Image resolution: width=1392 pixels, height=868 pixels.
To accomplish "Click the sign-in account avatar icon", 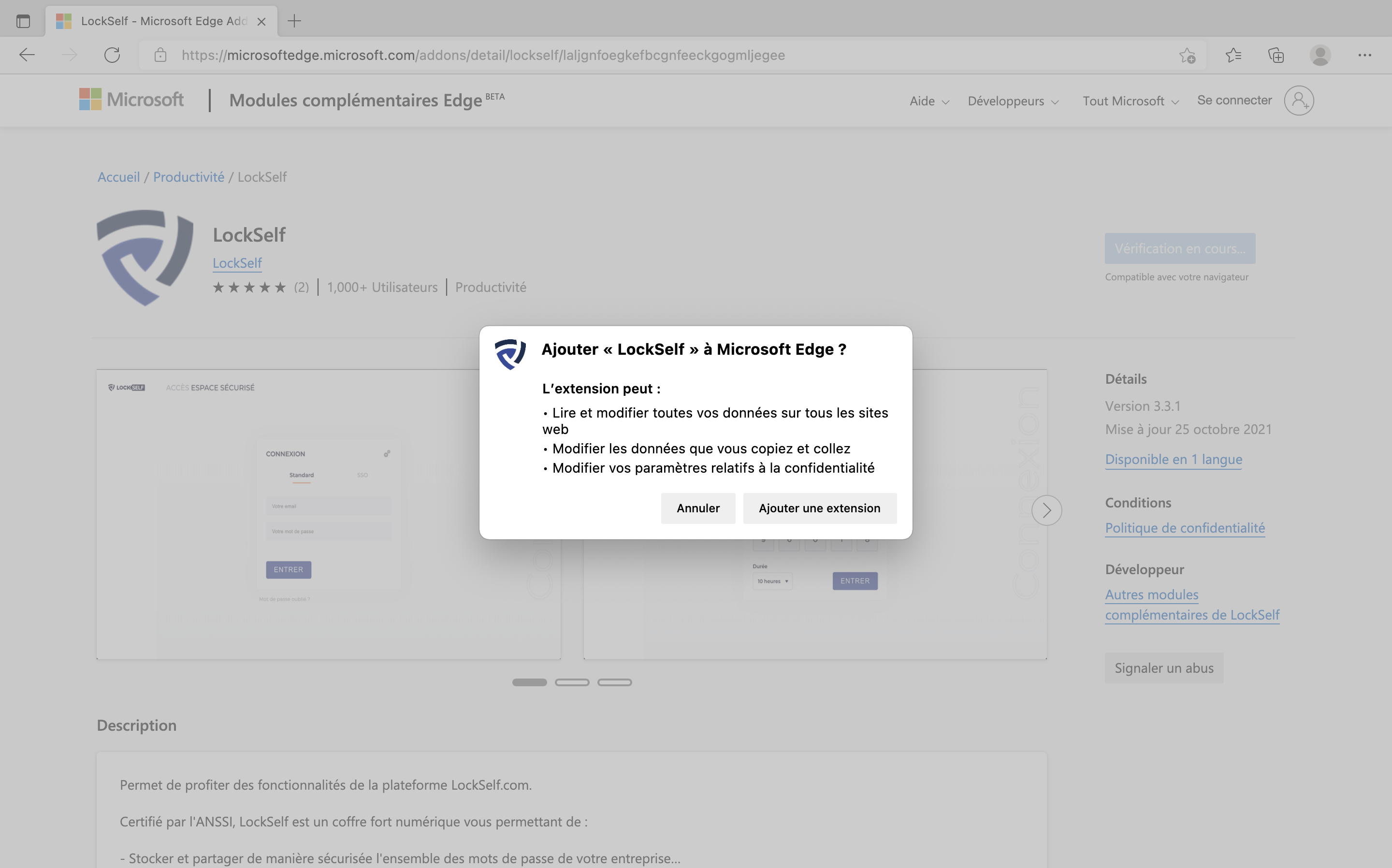I will coord(1298,101).
